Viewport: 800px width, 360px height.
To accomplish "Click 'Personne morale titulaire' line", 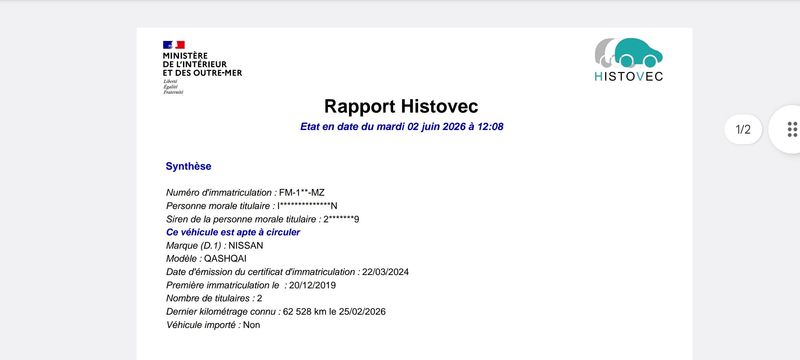I will pos(252,206).
